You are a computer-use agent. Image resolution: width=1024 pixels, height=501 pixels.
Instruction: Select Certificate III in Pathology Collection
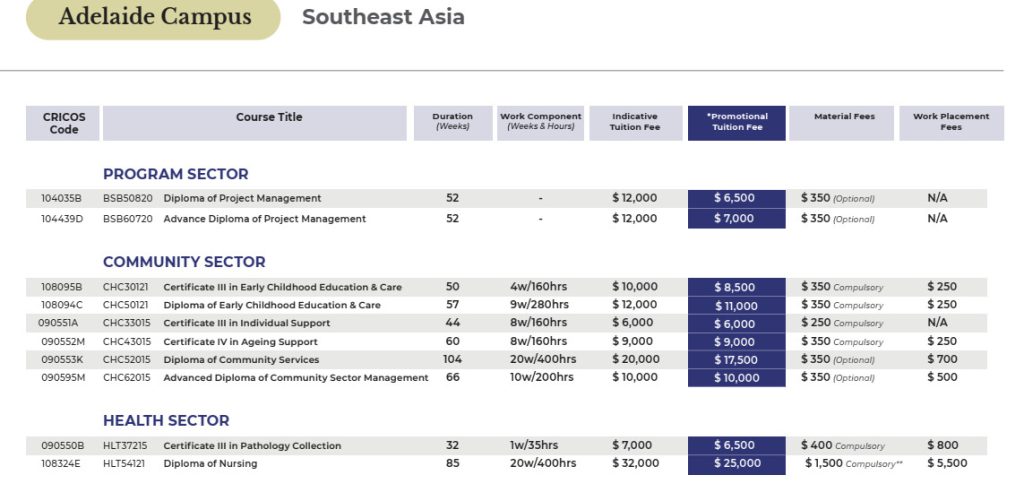click(x=252, y=446)
